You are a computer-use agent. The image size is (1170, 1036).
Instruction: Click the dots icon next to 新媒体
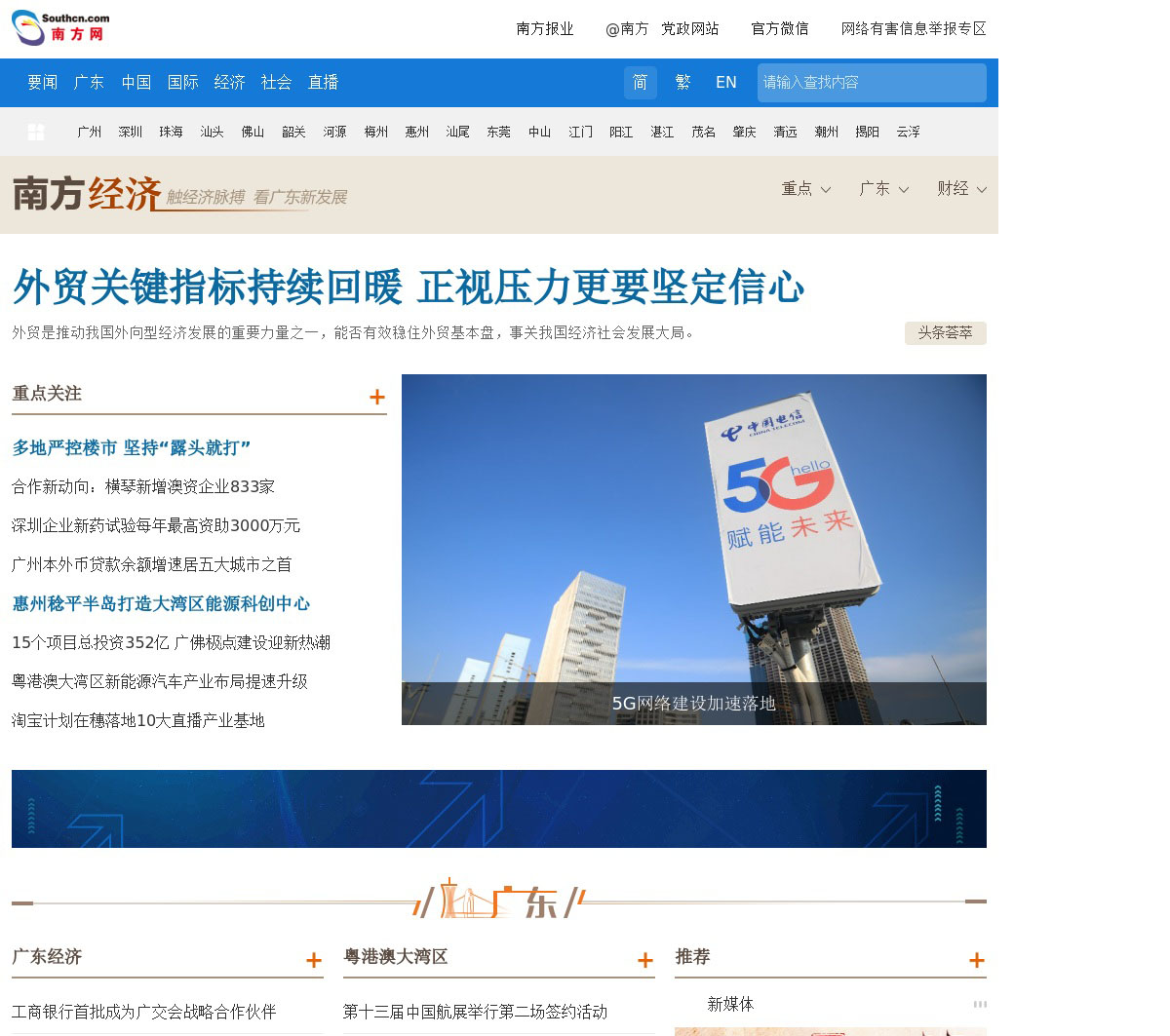pos(980,1004)
